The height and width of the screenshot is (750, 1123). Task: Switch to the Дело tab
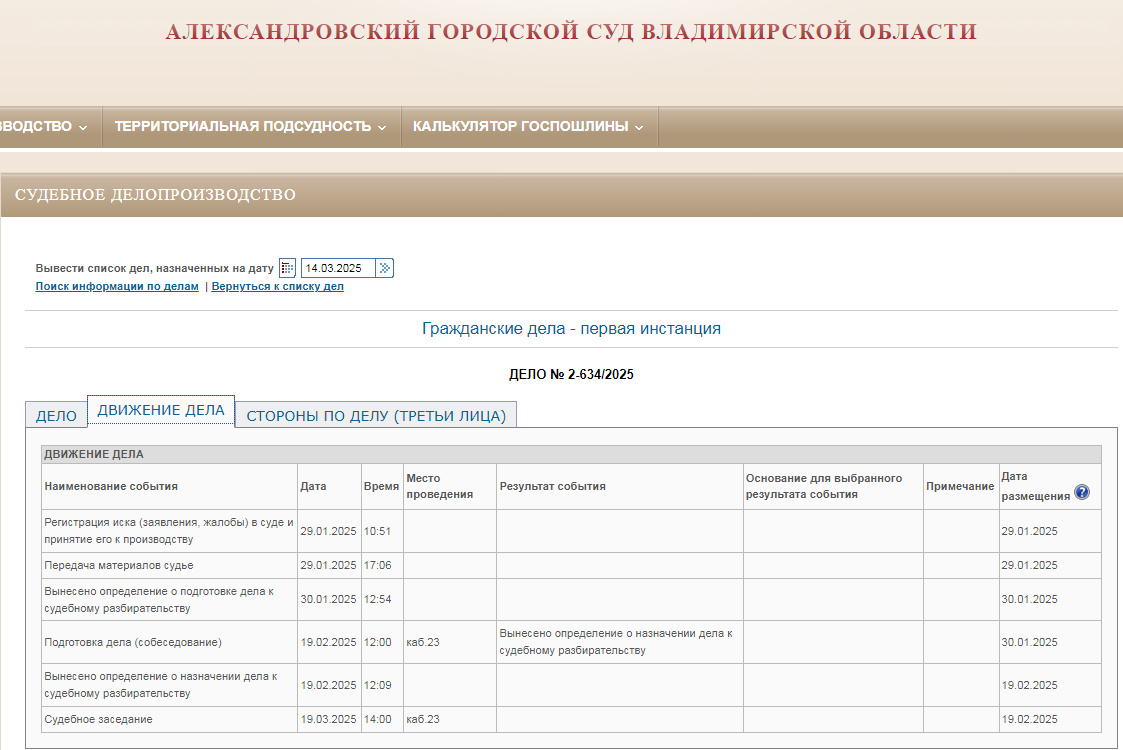tap(57, 415)
